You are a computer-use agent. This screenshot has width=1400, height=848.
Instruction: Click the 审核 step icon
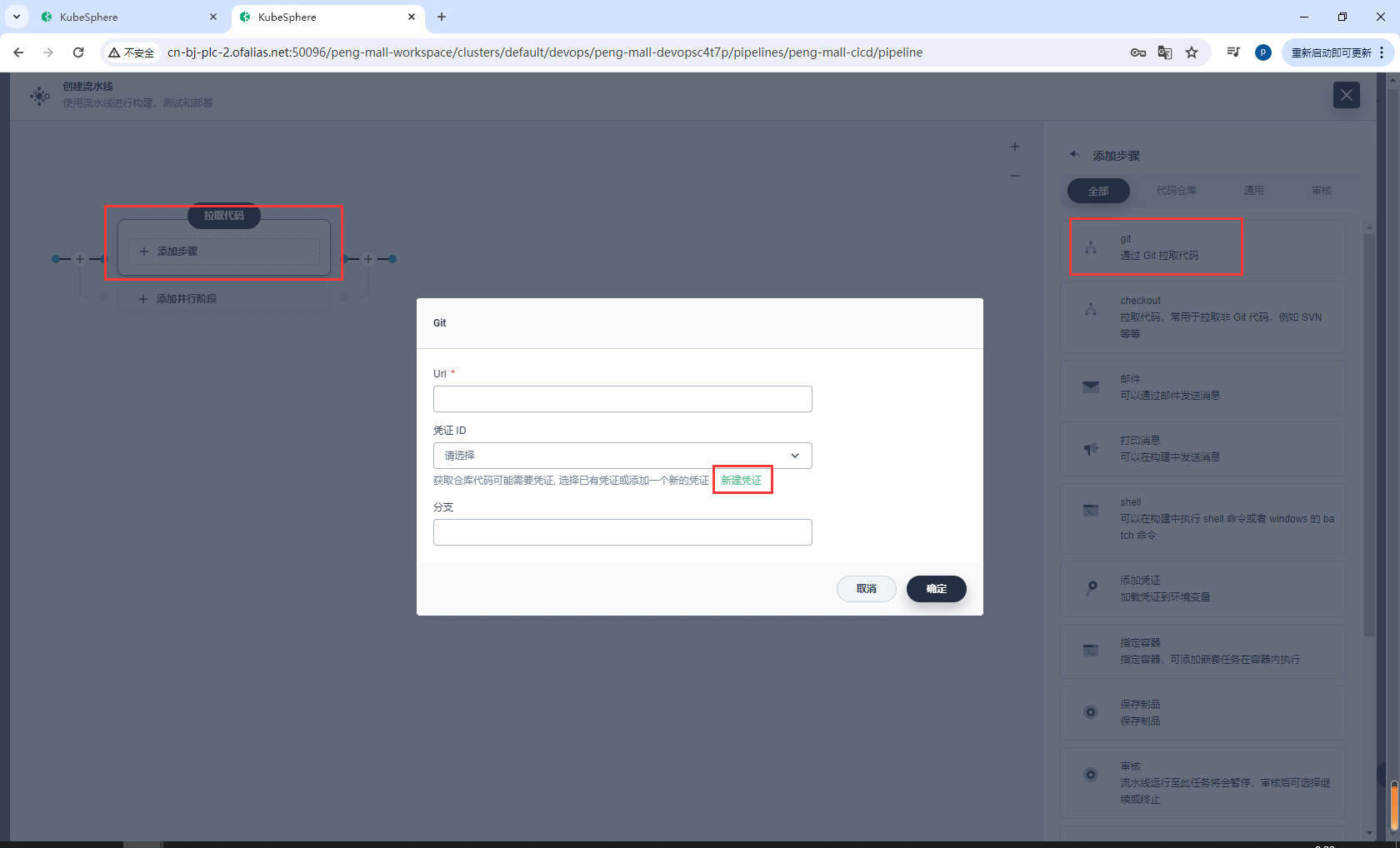tap(1091, 775)
